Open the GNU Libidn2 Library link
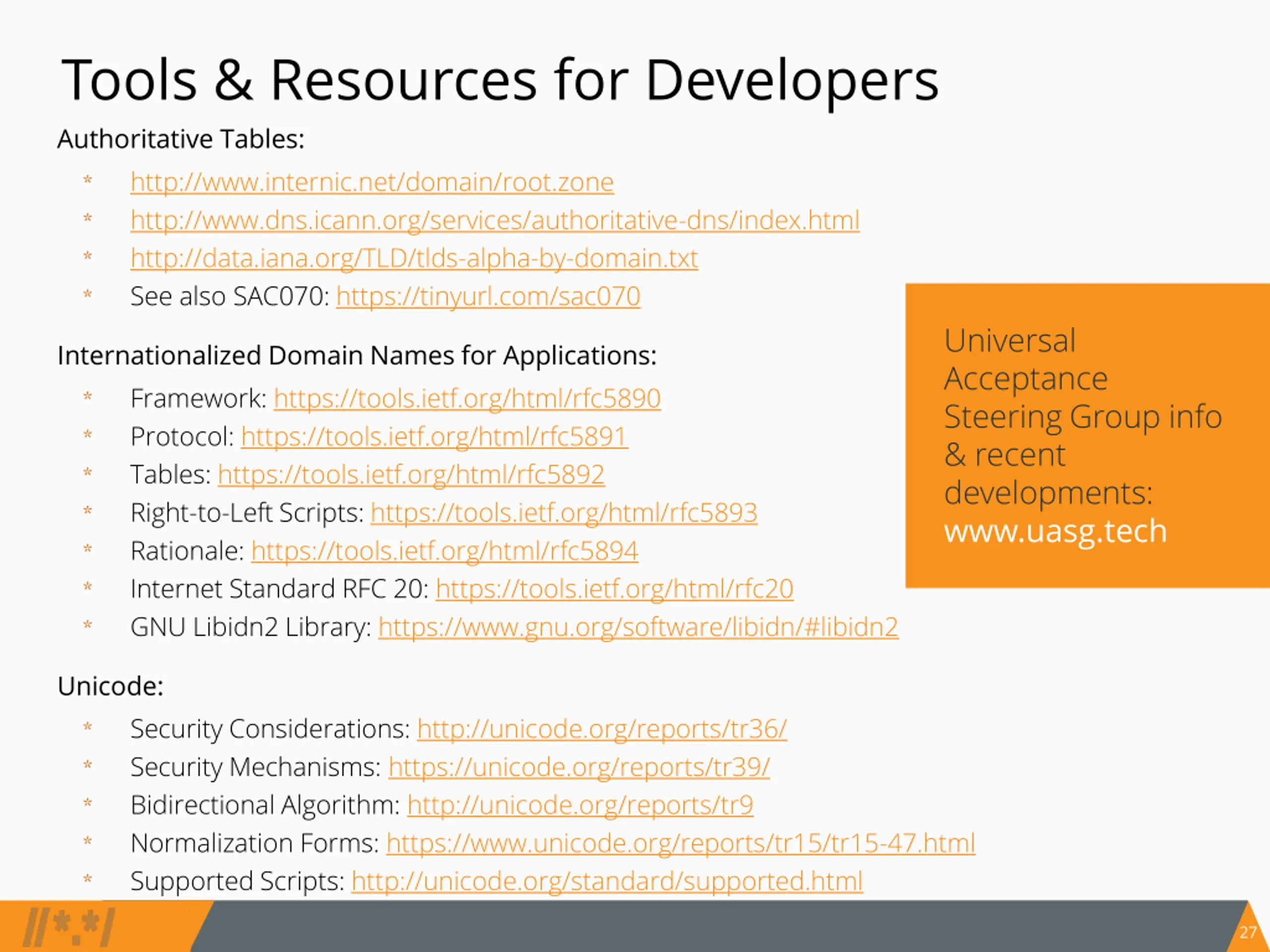This screenshot has height=952, width=1270. [638, 627]
